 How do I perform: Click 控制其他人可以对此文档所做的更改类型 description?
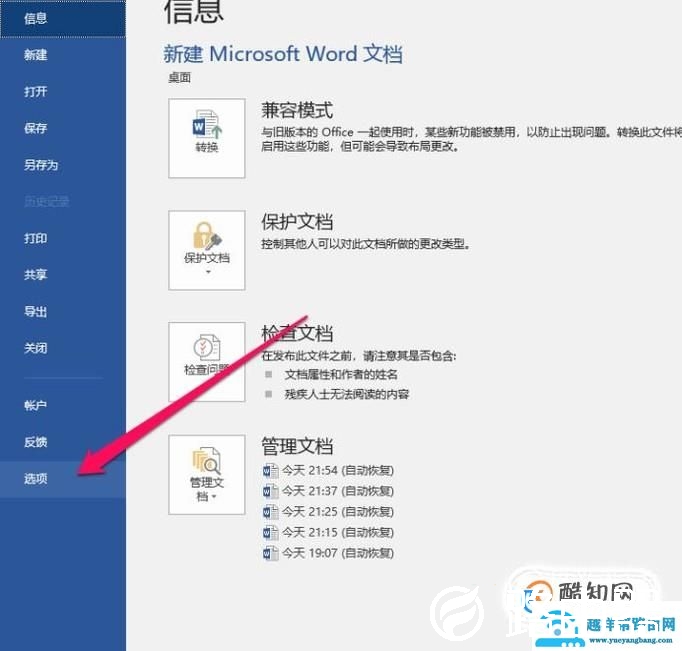point(365,244)
